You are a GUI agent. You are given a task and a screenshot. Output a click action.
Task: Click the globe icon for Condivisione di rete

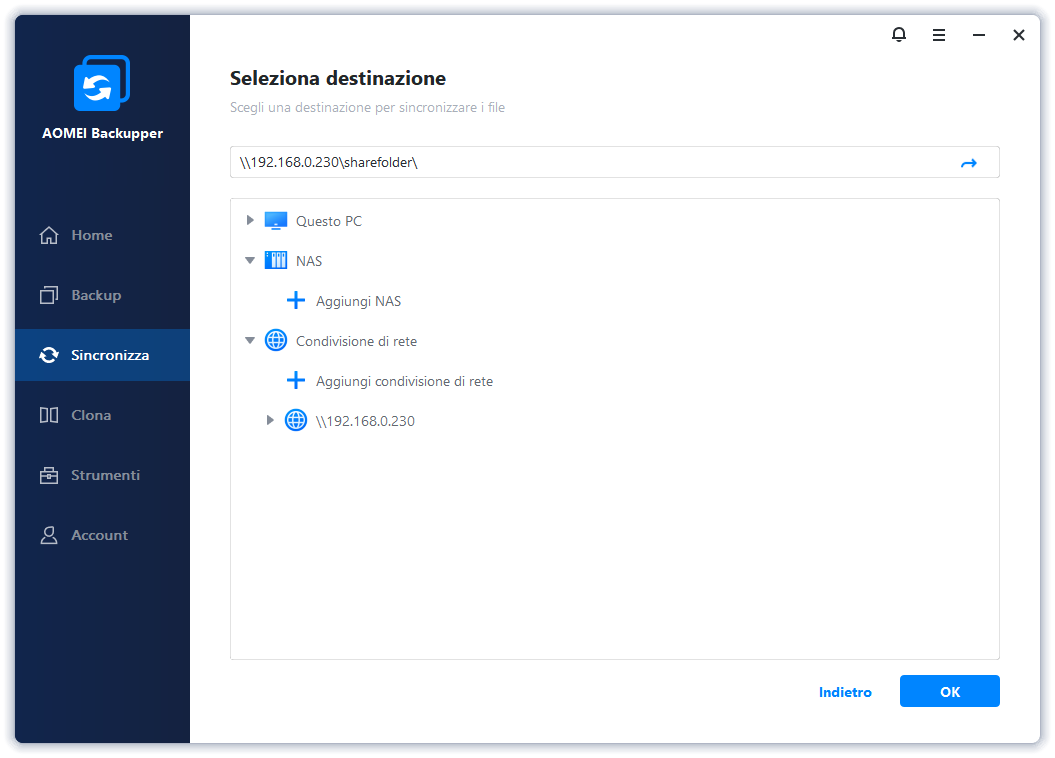[x=276, y=340]
